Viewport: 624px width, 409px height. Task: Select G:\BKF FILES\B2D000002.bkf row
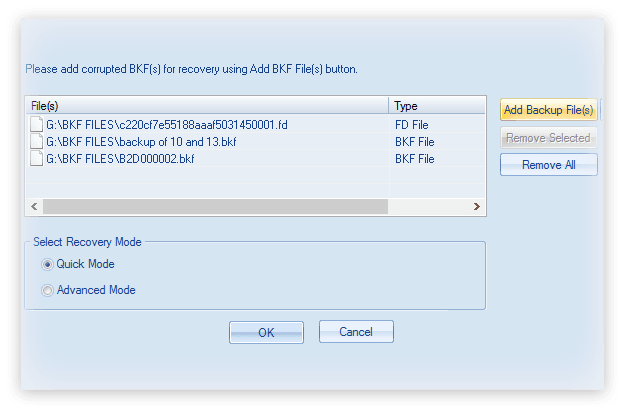pos(255,159)
